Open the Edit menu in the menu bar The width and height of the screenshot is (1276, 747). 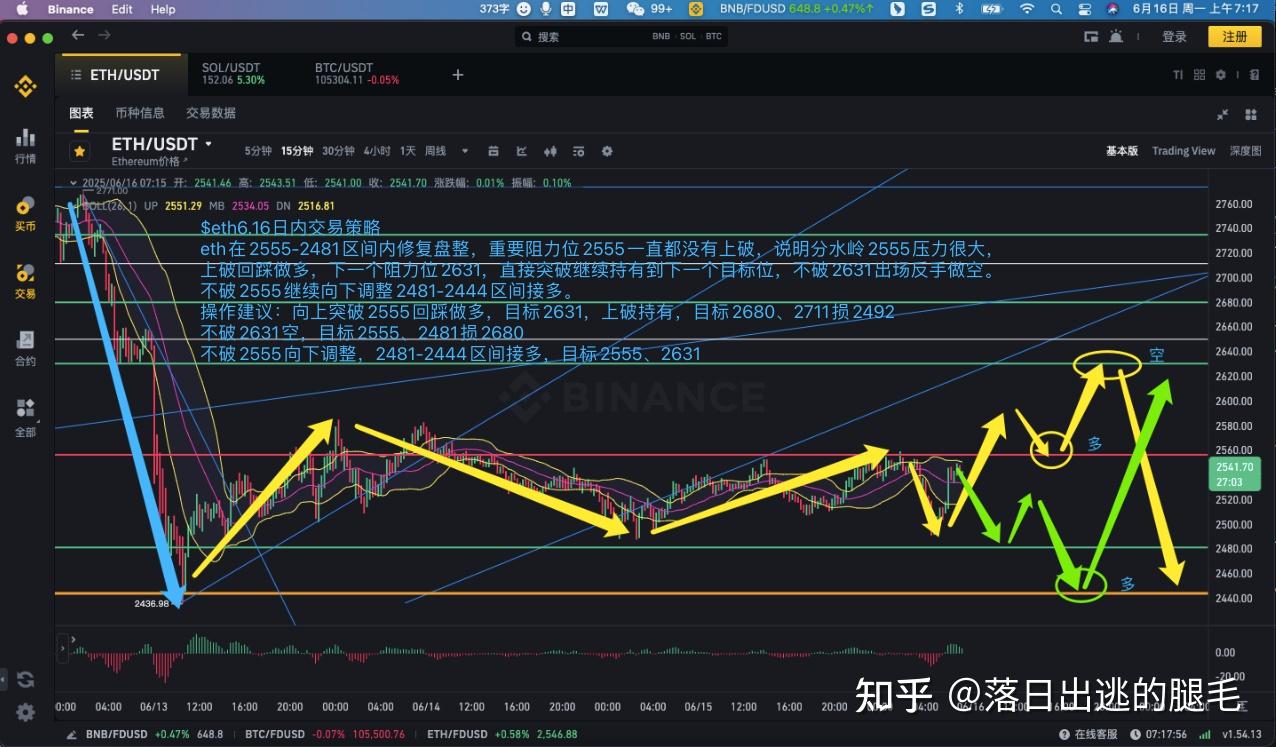122,9
